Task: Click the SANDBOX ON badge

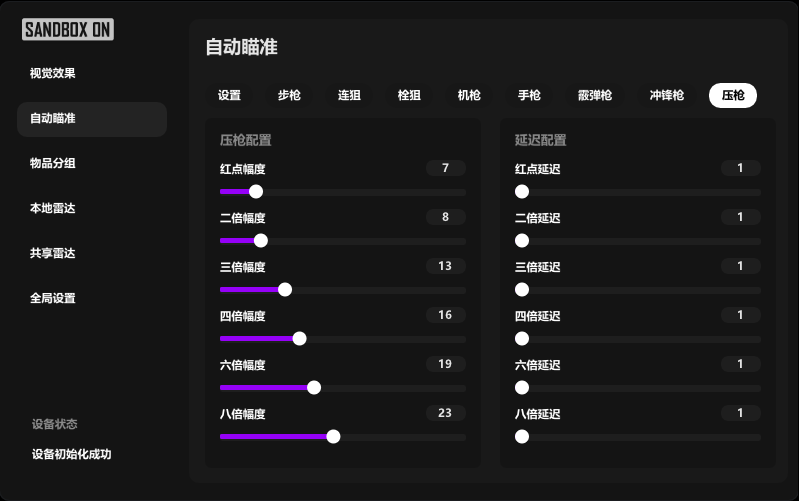Action: click(x=68, y=30)
